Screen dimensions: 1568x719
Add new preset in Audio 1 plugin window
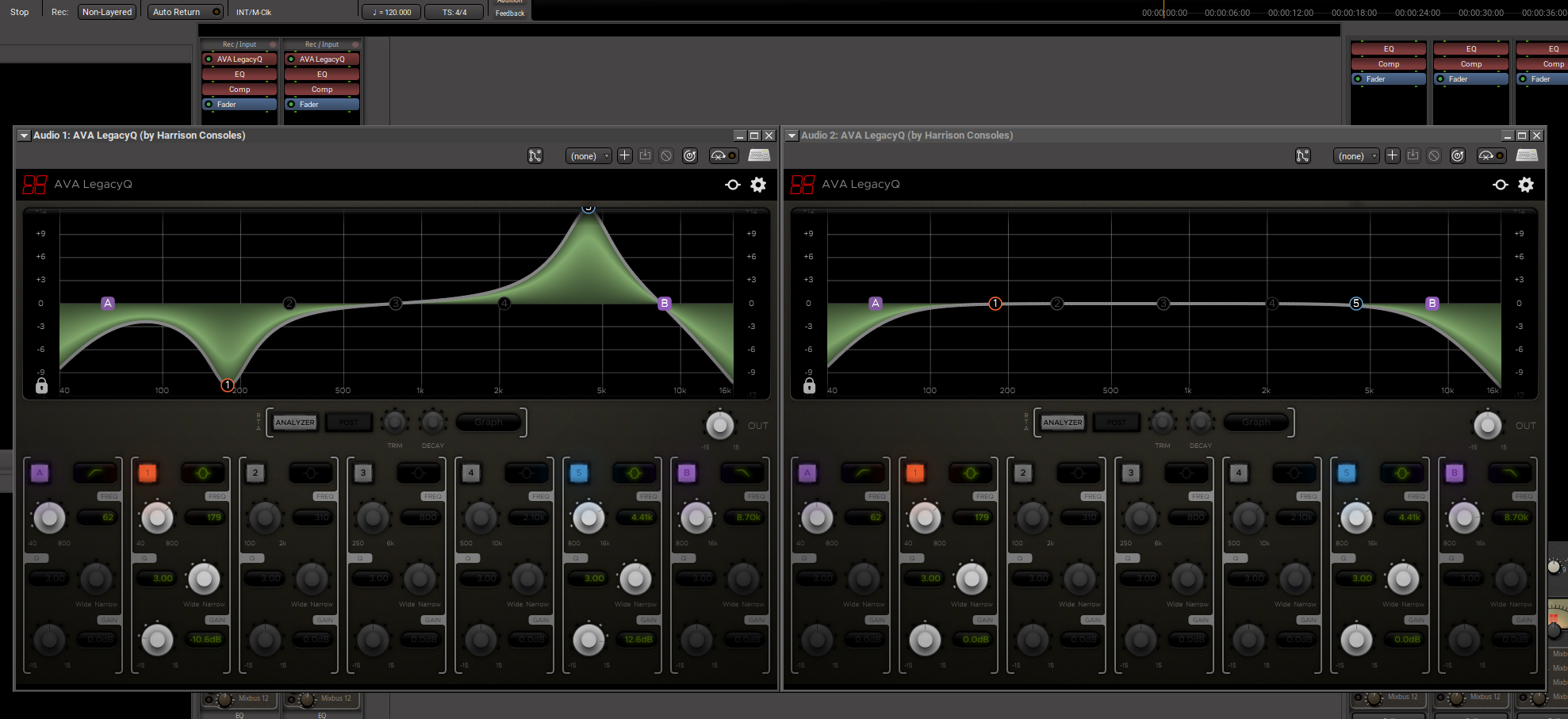pos(625,156)
